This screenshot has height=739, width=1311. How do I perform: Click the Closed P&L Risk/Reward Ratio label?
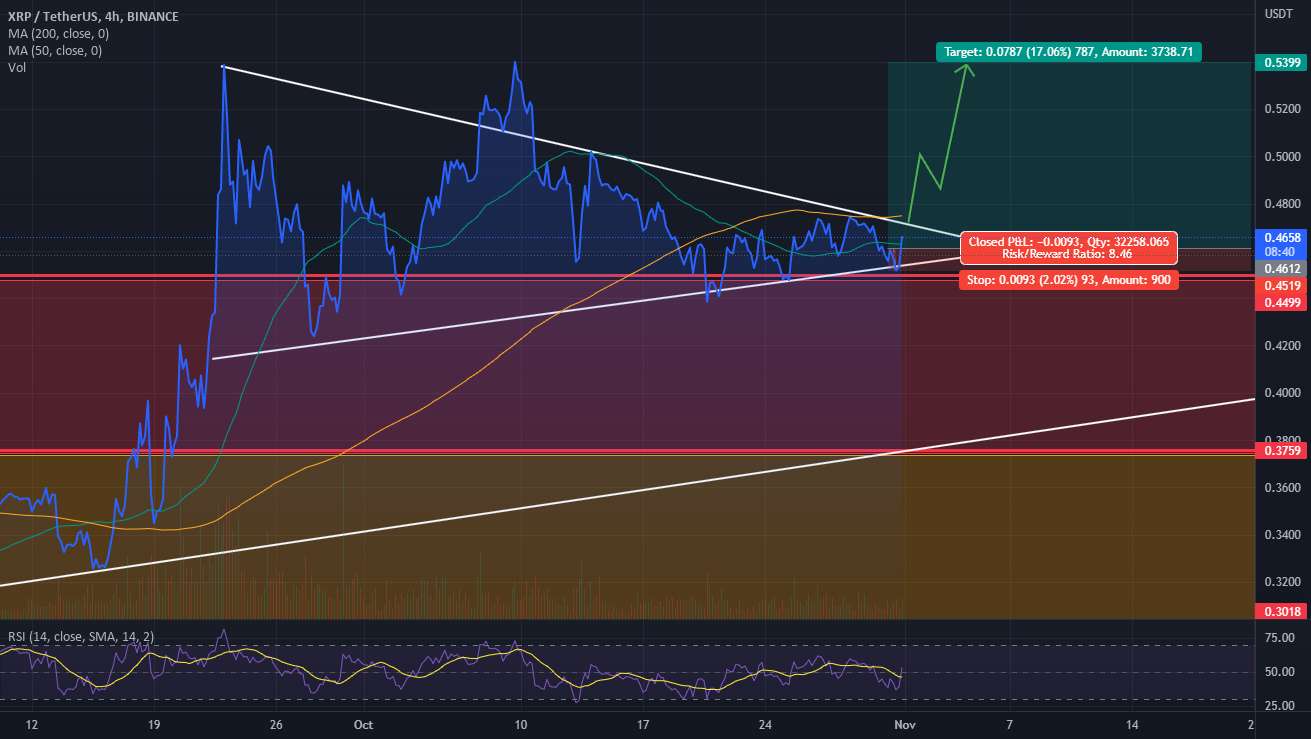1068,247
